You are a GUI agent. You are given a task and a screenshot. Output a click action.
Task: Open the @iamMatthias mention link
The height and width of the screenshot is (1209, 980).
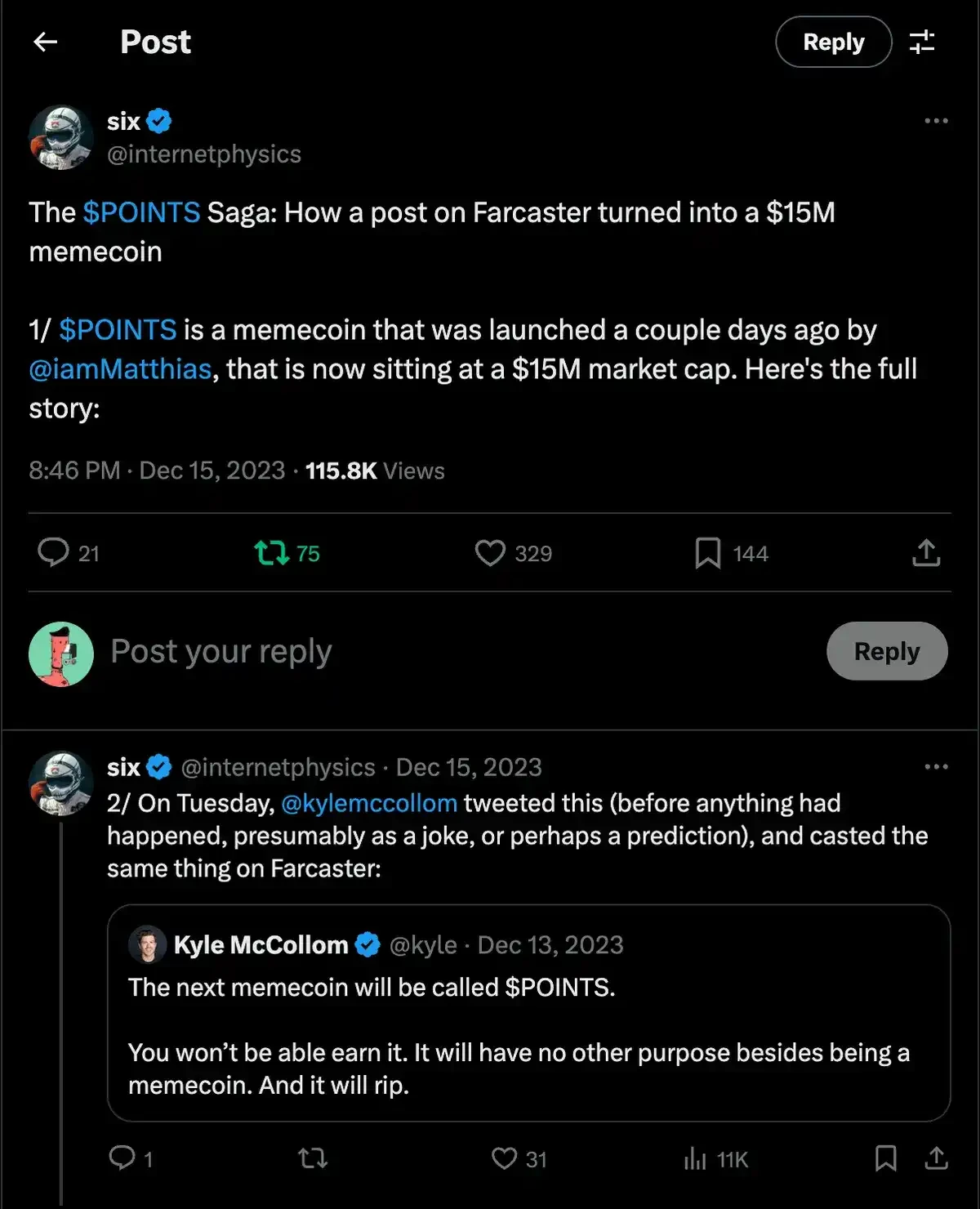pyautogui.click(x=120, y=369)
